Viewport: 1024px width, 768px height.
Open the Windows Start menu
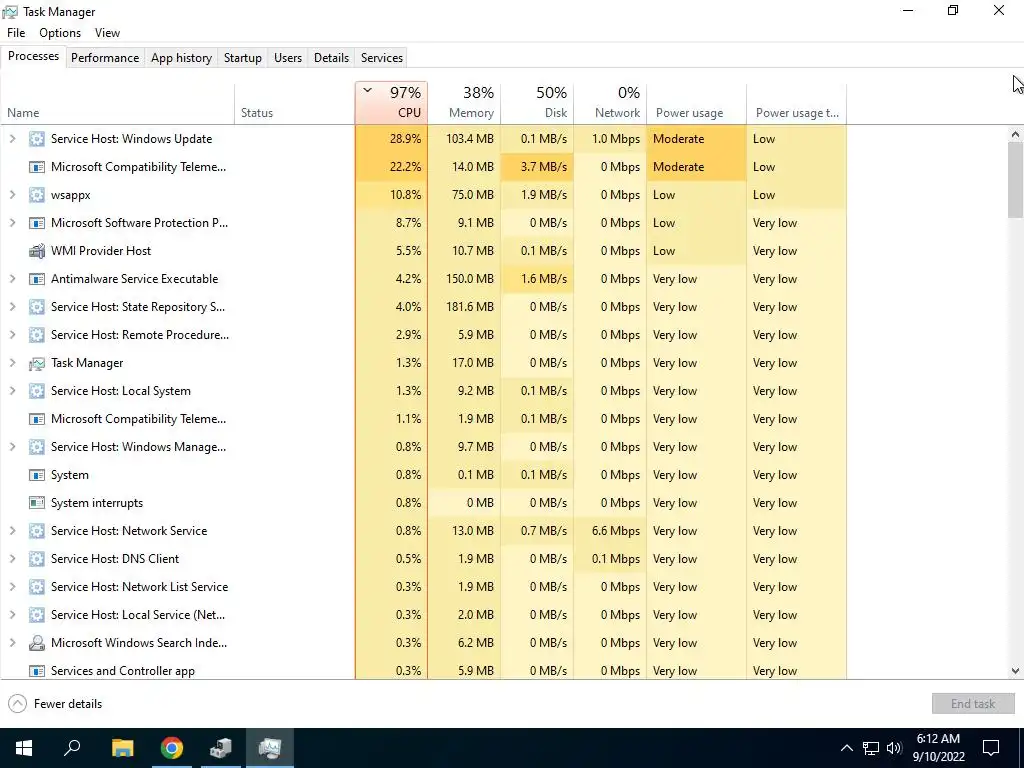pos(24,748)
